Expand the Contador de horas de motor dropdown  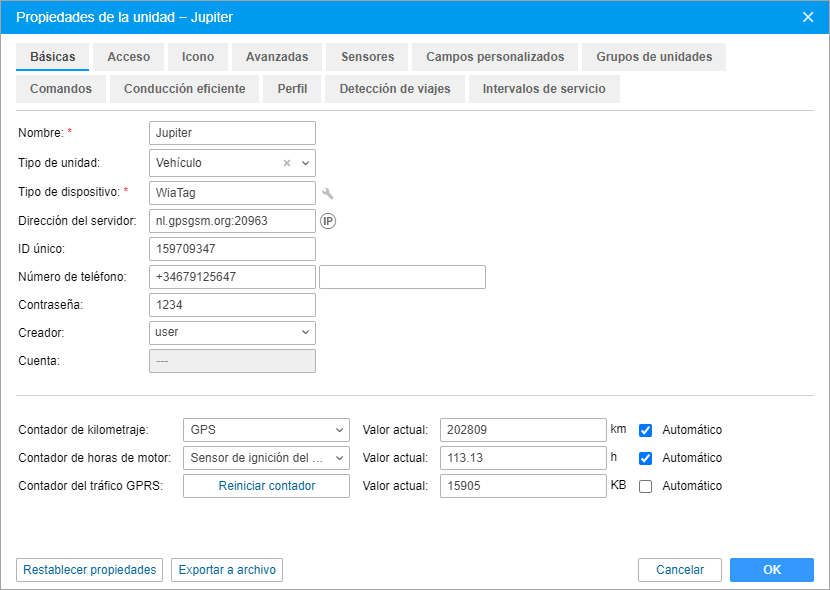coord(339,458)
